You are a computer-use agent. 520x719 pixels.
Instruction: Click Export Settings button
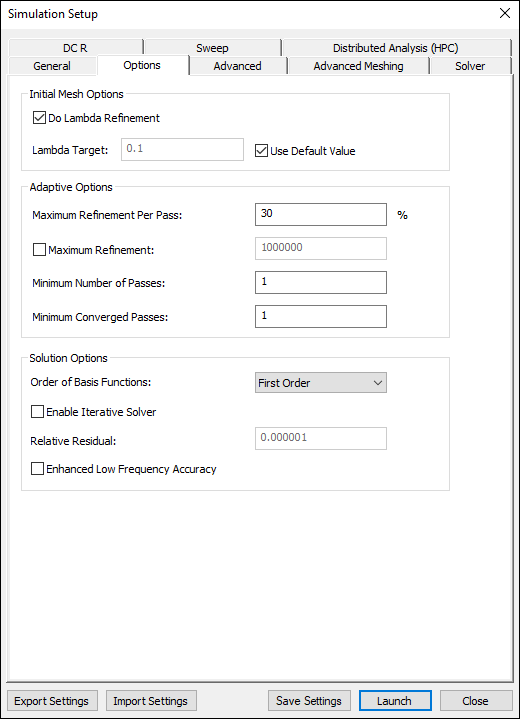tap(52, 701)
